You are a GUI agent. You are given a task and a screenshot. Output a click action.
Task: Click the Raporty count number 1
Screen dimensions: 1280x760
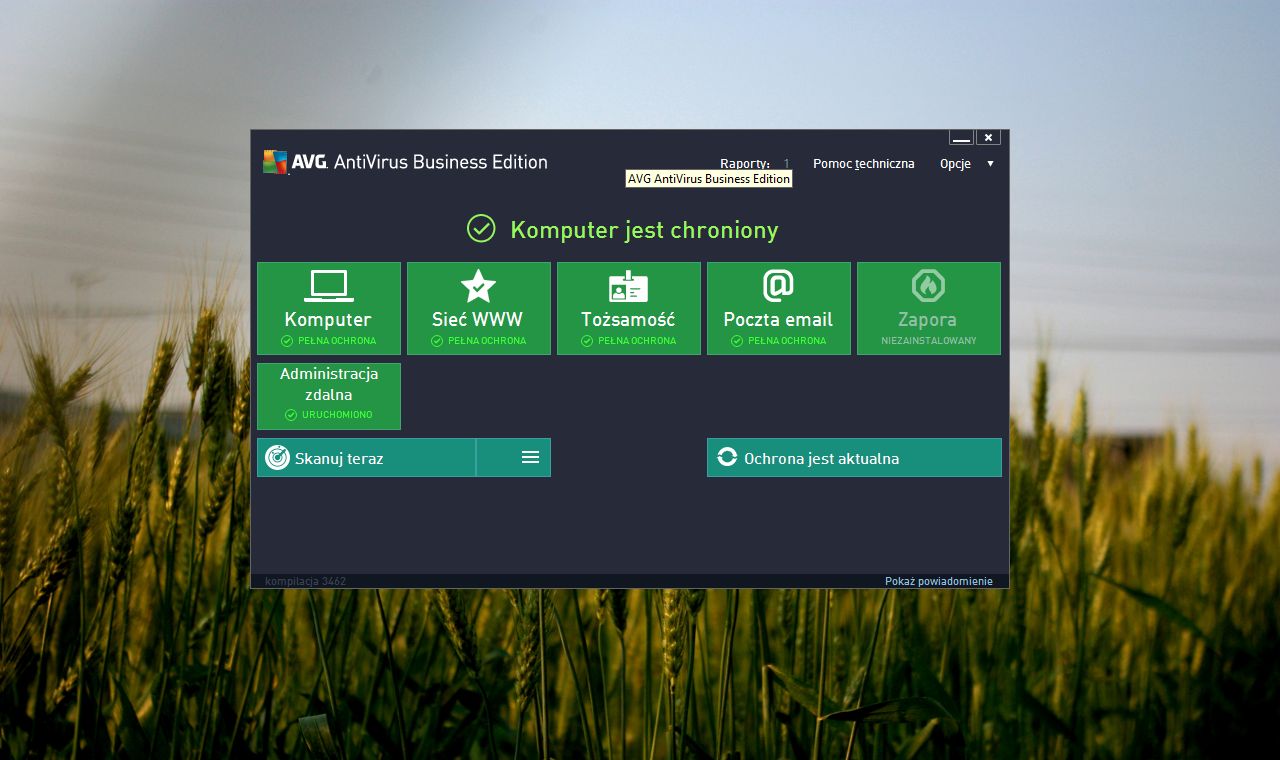[x=786, y=163]
